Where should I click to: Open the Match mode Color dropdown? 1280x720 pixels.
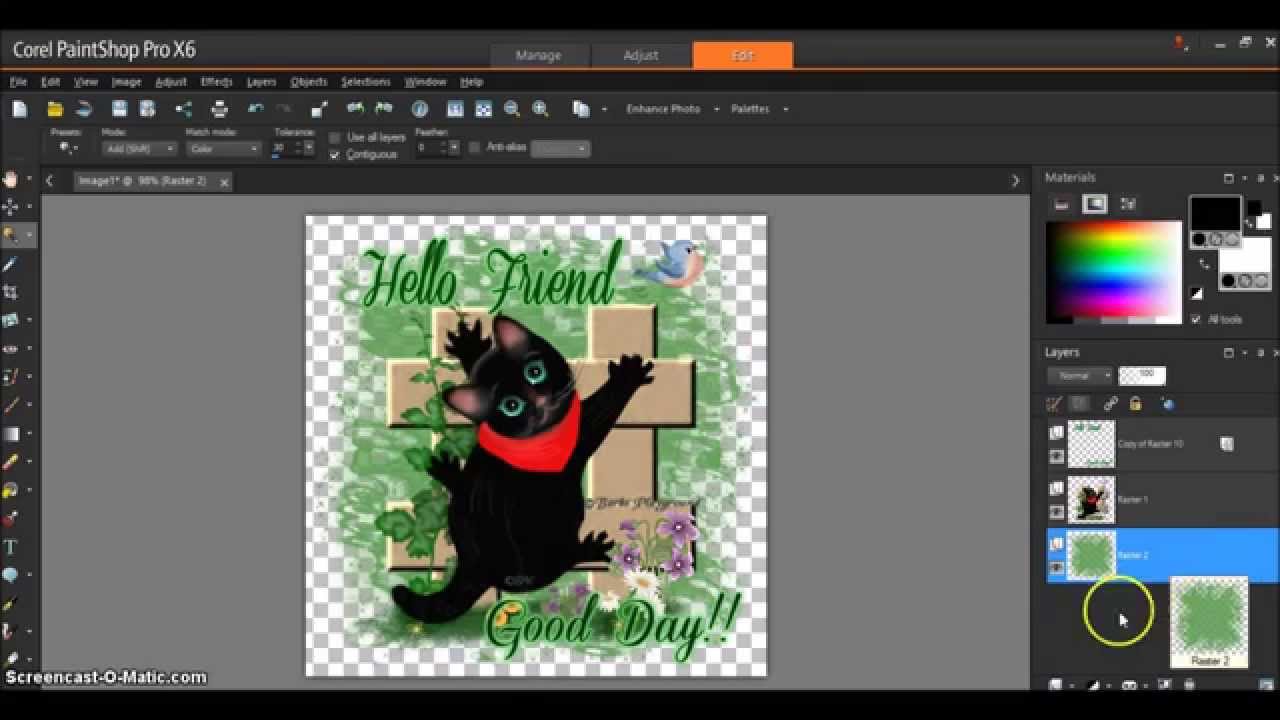[x=223, y=148]
